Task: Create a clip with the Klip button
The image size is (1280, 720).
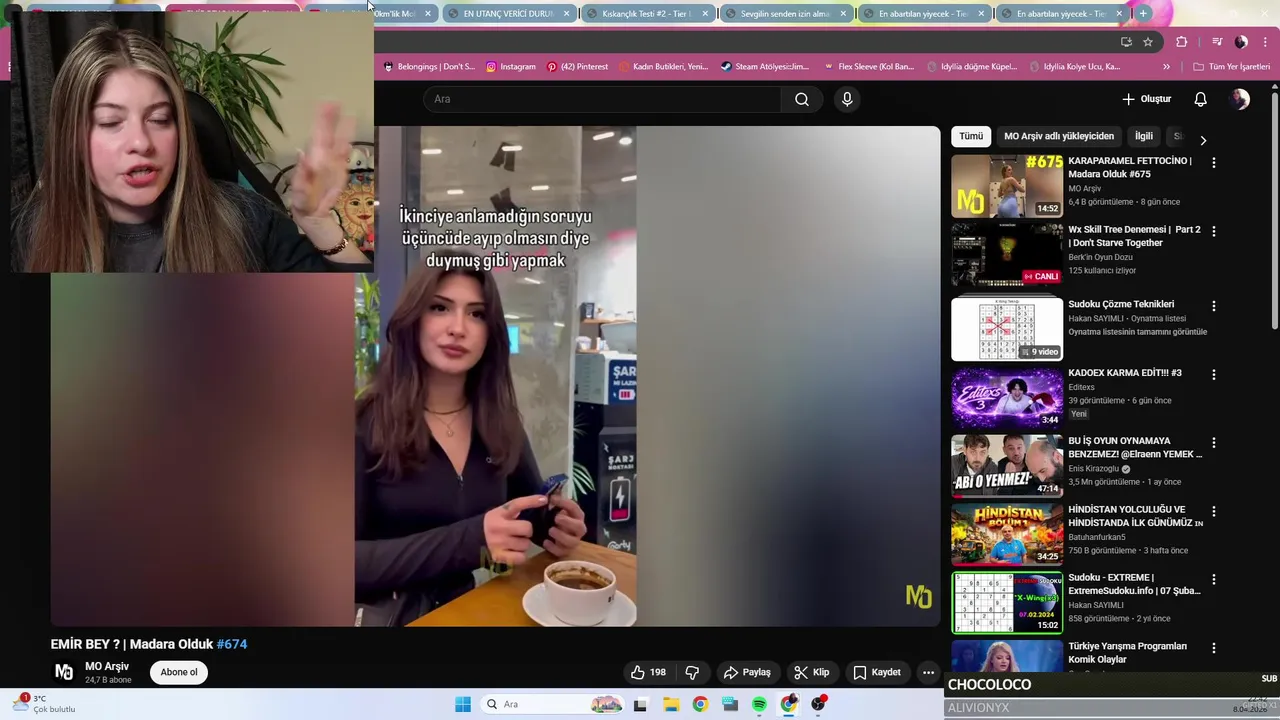Action: click(811, 672)
